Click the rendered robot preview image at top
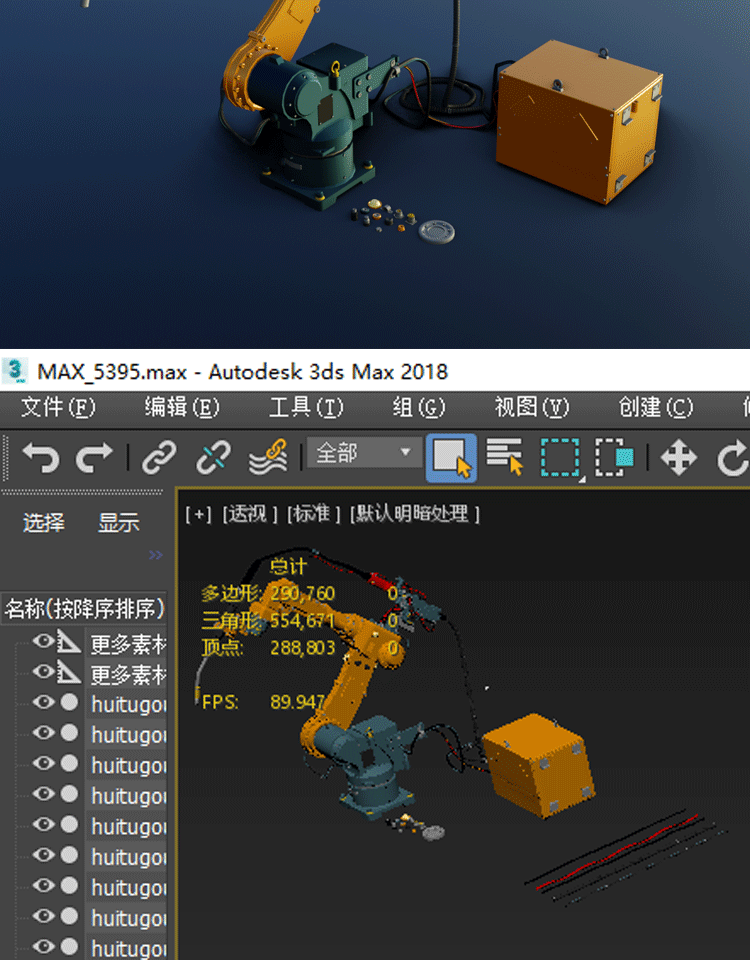The height and width of the screenshot is (960, 750). [375, 174]
